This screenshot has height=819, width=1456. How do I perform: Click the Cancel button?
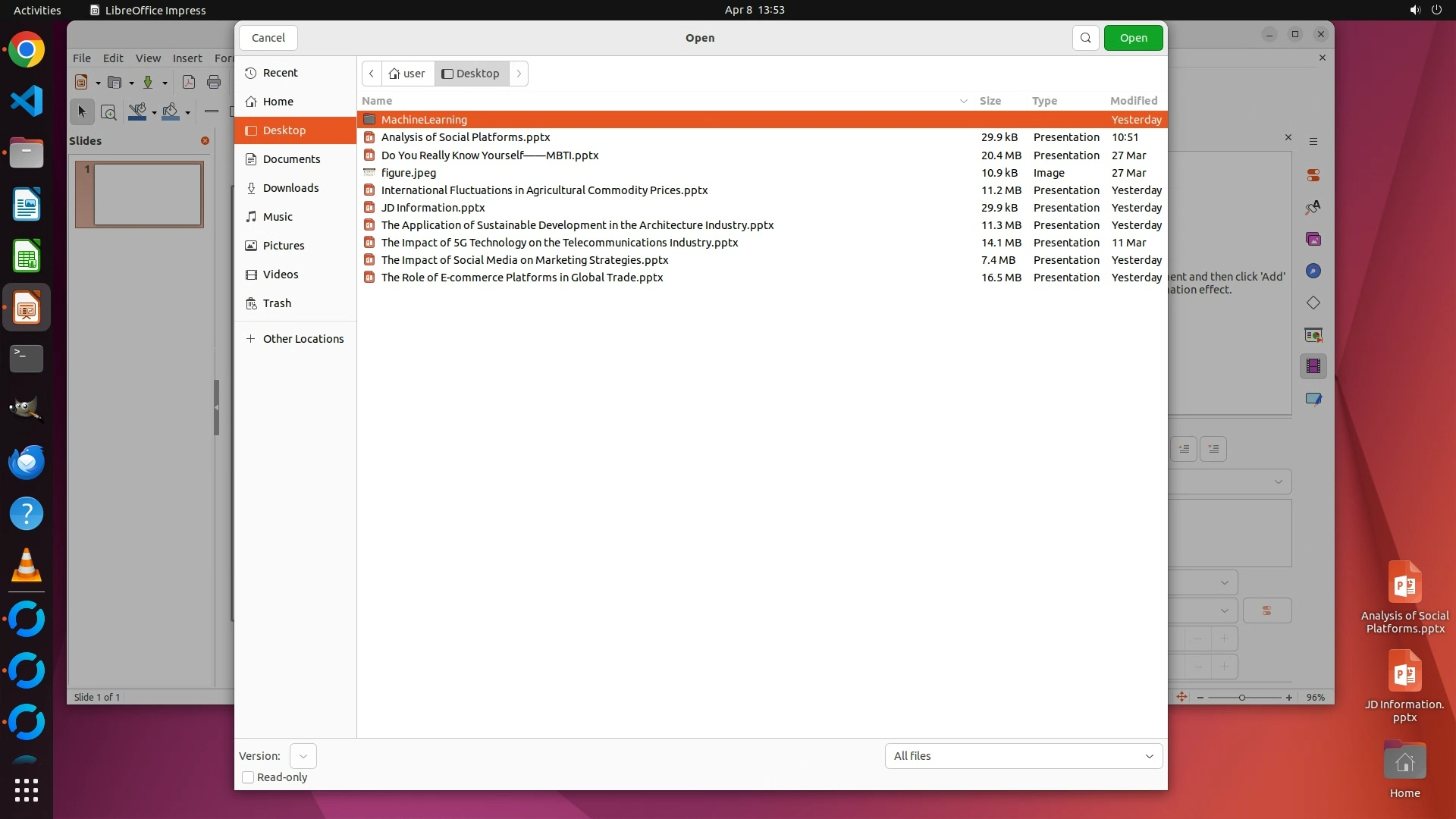tap(268, 38)
